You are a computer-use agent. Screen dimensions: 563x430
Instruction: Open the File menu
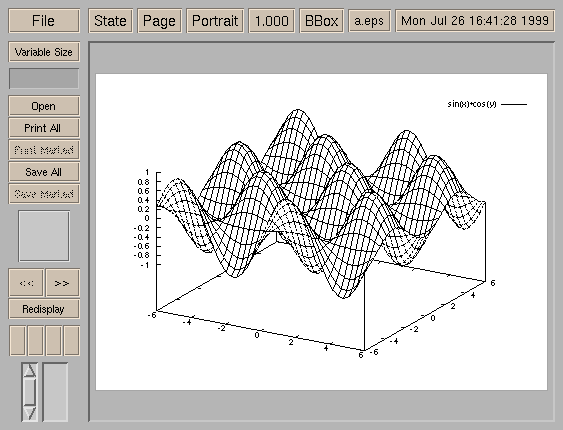point(44,21)
